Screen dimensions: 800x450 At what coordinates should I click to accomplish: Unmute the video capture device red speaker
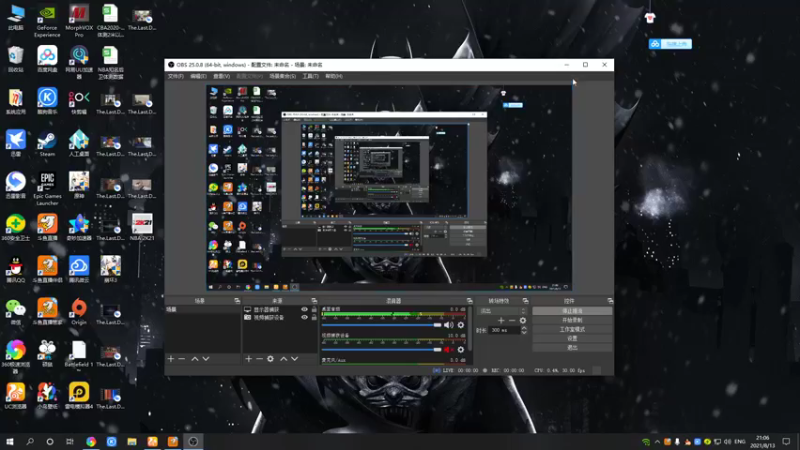(x=448, y=349)
